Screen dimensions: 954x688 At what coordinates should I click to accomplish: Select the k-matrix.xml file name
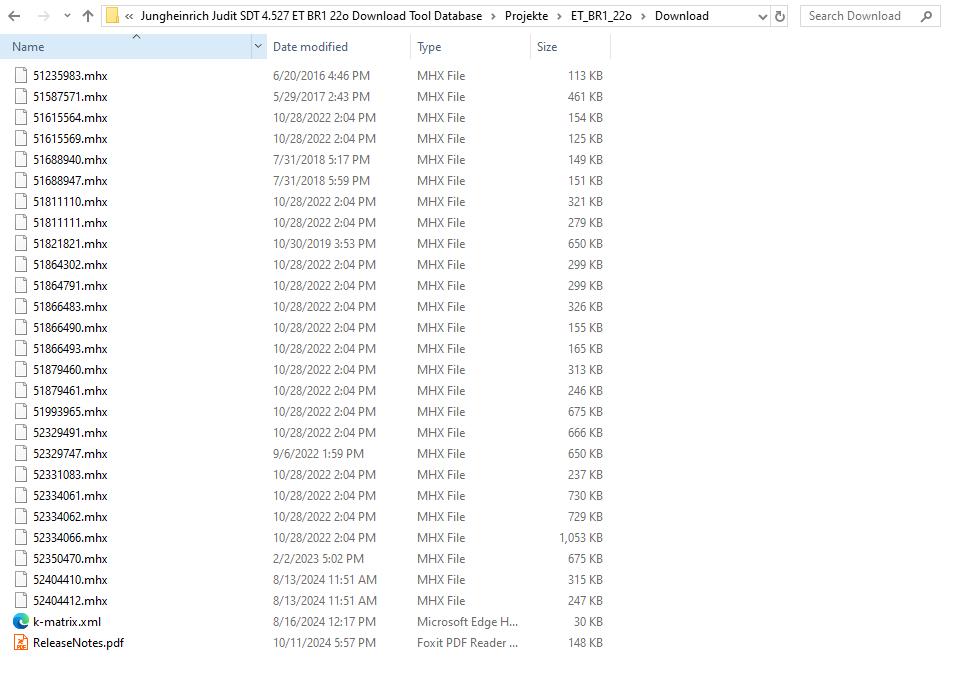[67, 622]
